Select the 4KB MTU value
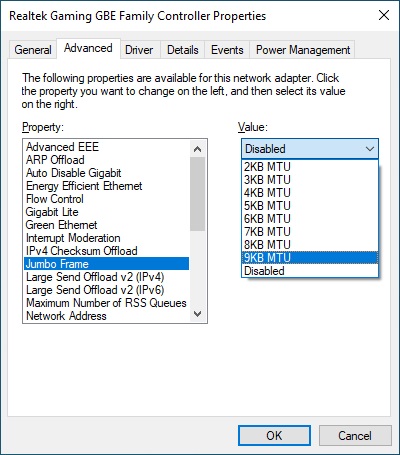 point(310,193)
